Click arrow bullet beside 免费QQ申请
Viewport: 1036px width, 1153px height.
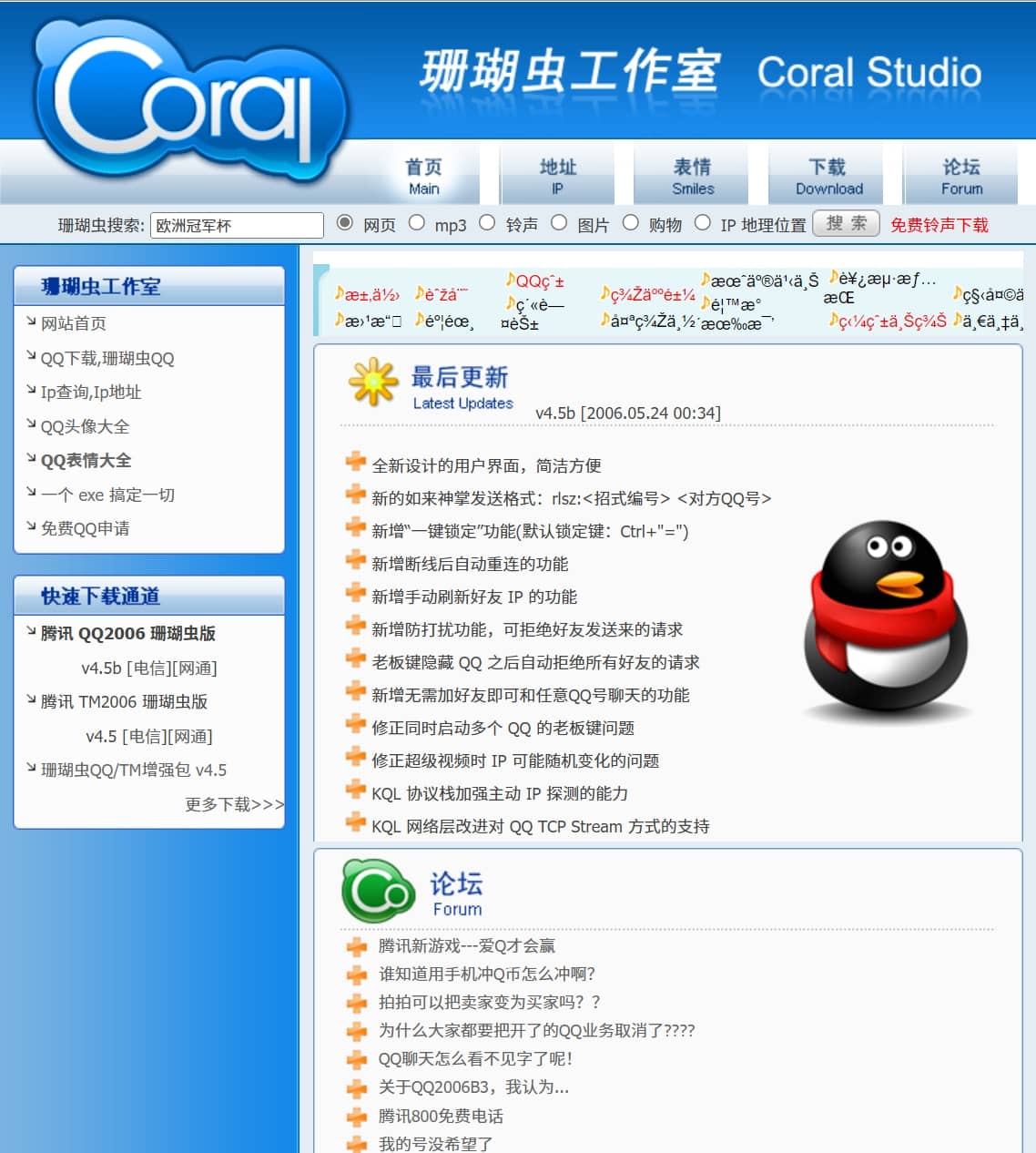(x=31, y=527)
